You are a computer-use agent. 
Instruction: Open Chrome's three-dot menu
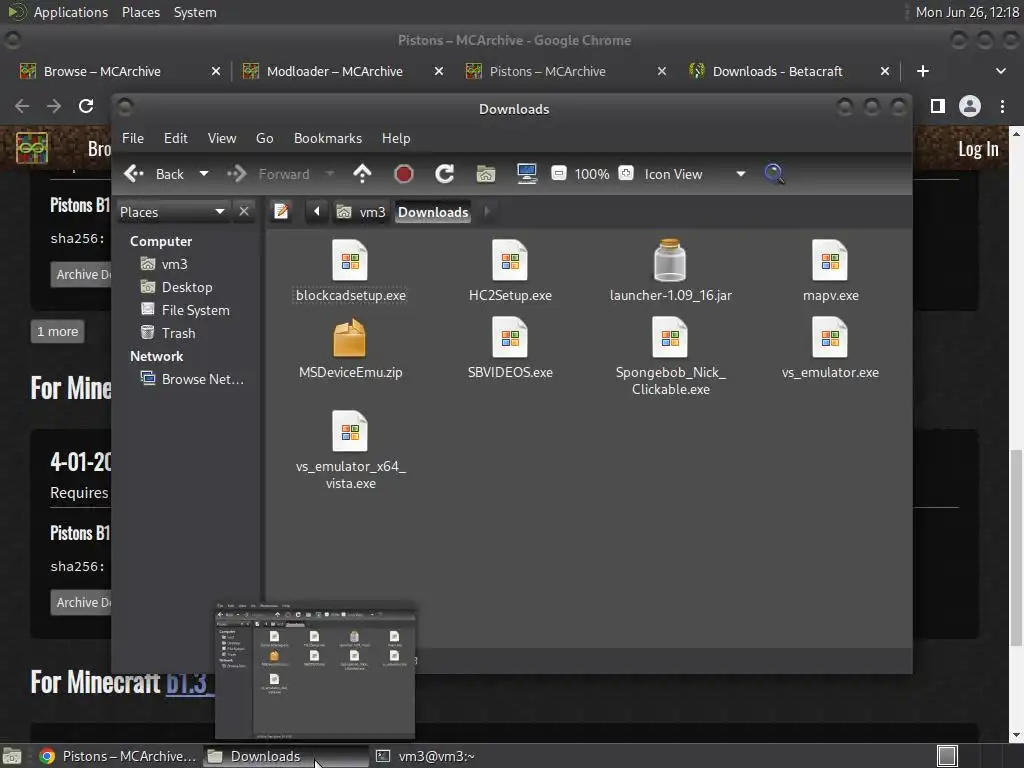(1002, 106)
